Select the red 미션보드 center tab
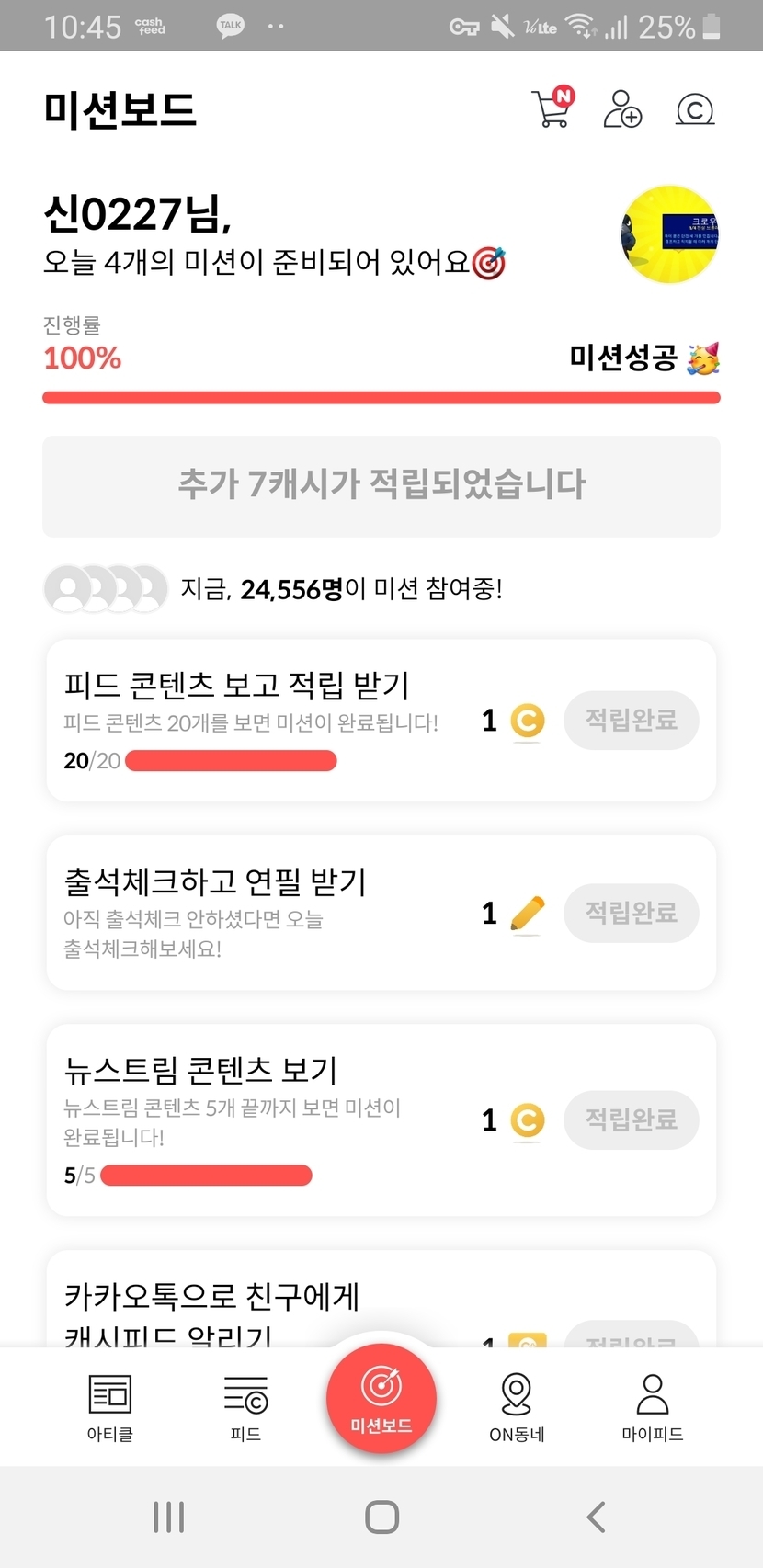Screen dimensions: 763x1568 pos(381,1398)
